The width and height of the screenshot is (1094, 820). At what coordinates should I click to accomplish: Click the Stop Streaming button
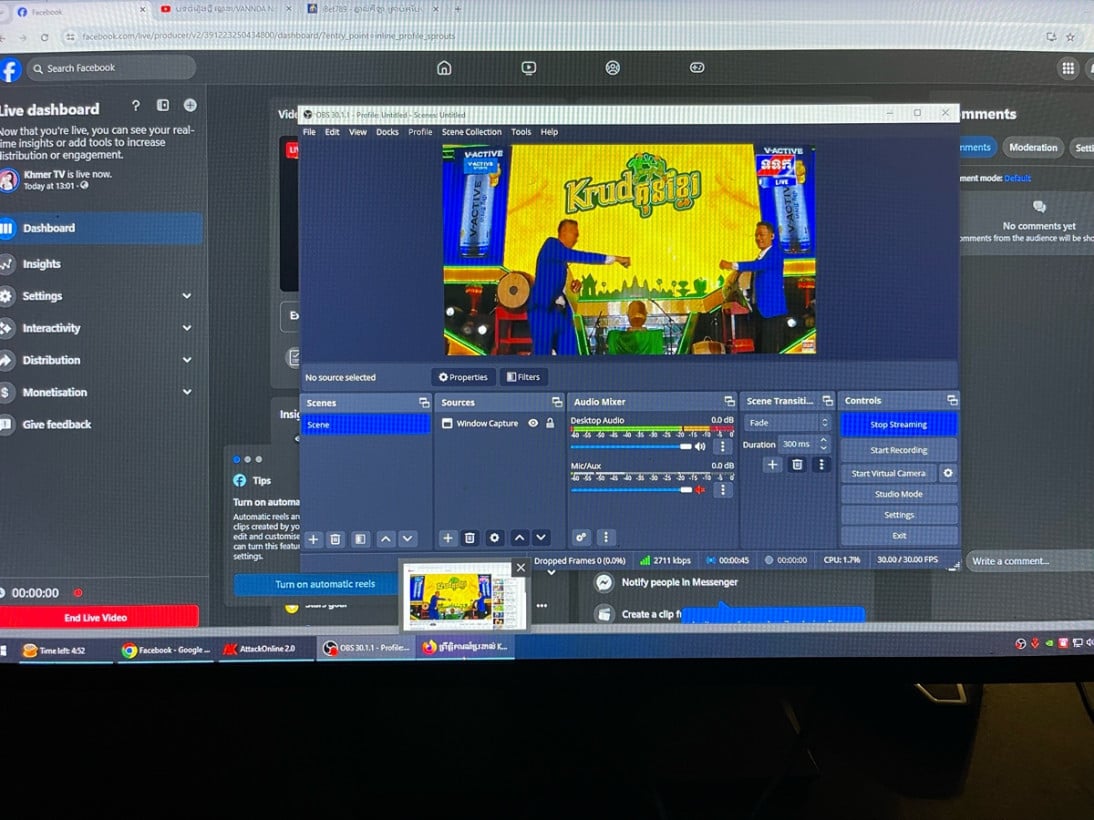[x=898, y=425]
